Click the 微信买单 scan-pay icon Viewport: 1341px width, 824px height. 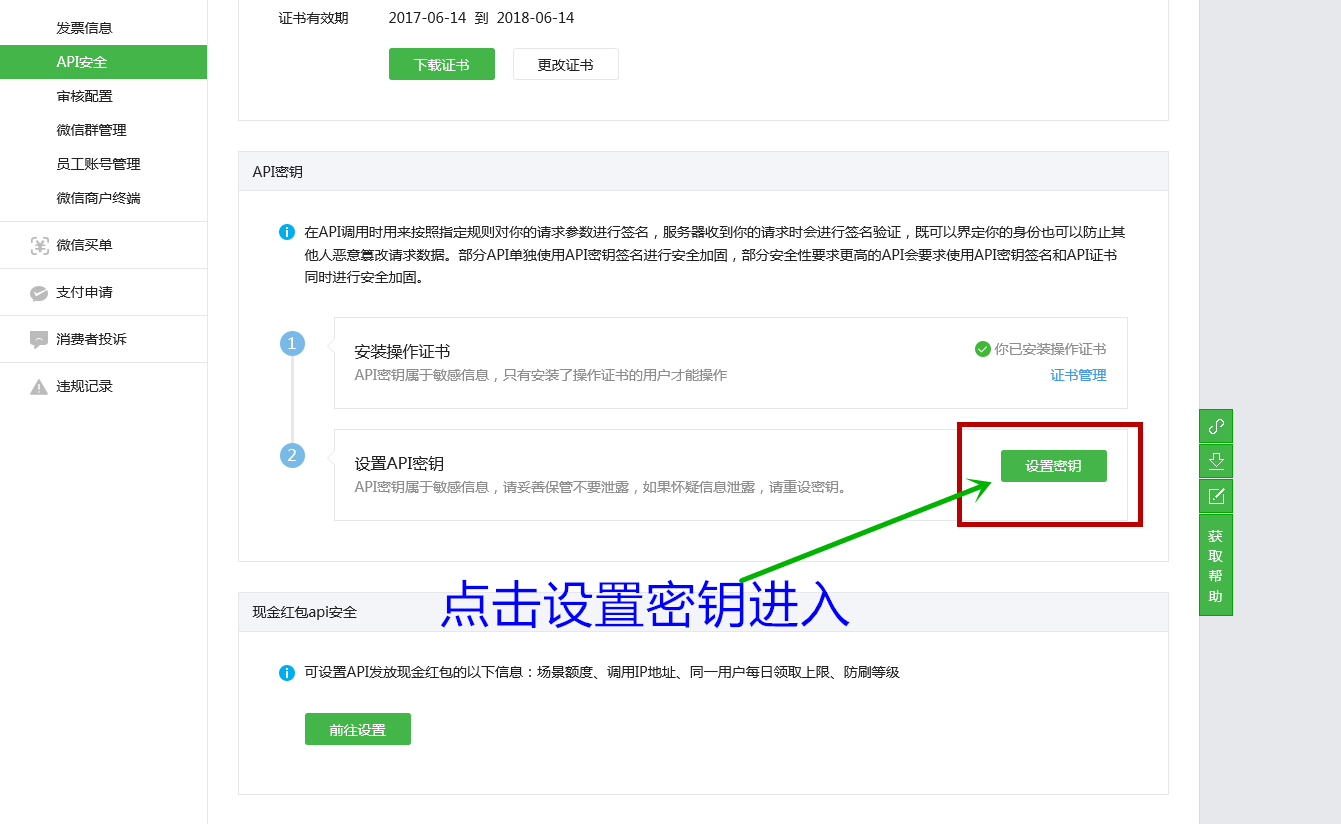pyautogui.click(x=39, y=245)
